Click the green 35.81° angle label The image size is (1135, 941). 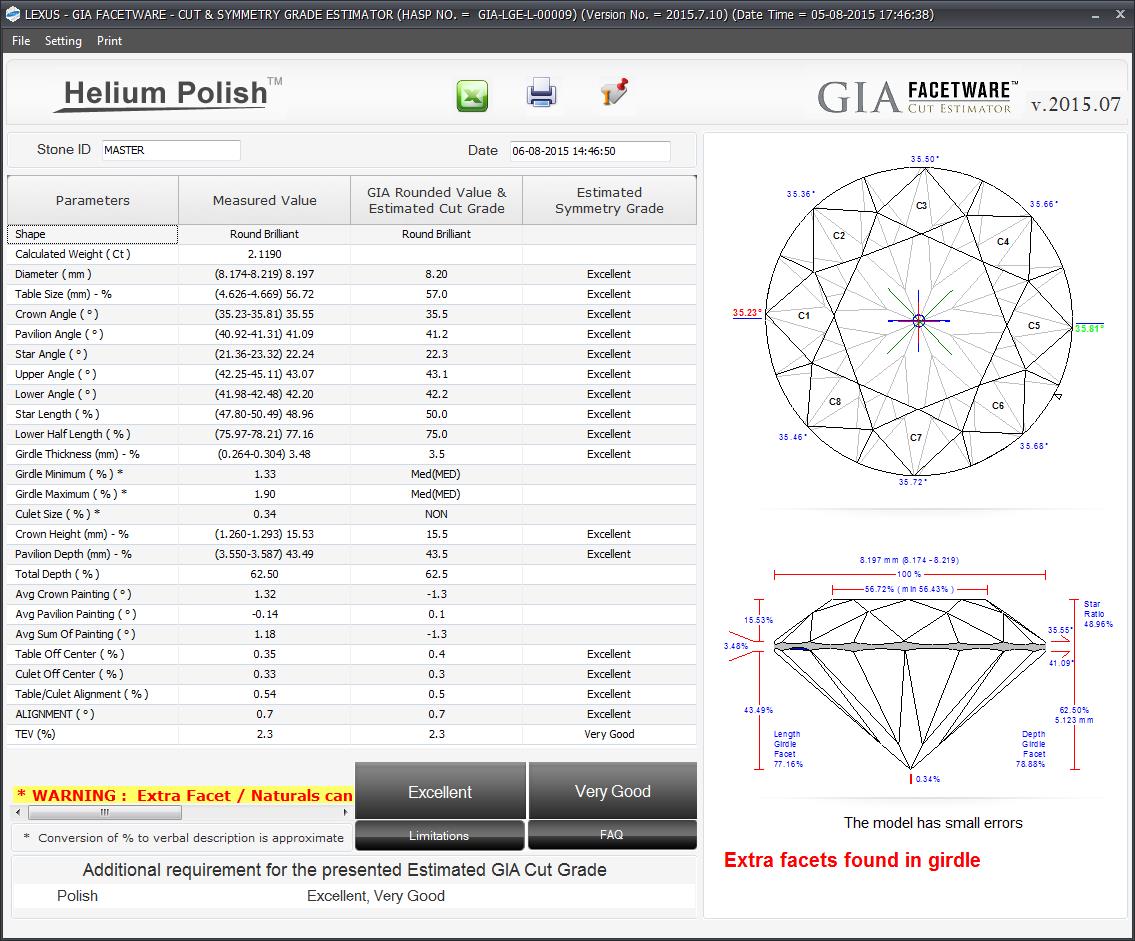(1089, 328)
